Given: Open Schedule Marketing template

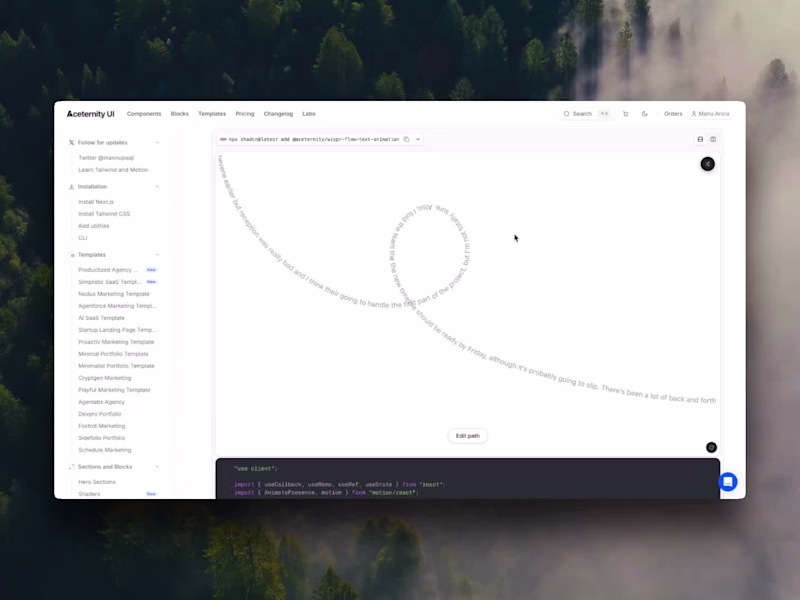Looking at the screenshot, I should [x=105, y=450].
